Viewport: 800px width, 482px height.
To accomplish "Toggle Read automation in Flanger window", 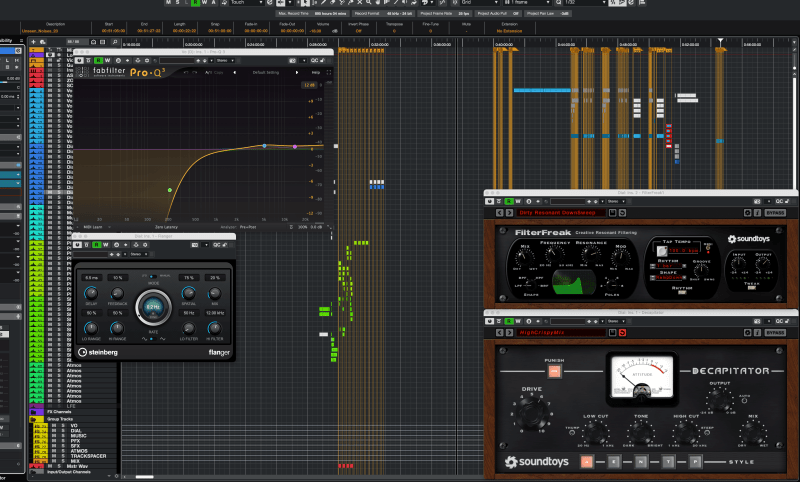I will (96, 245).
